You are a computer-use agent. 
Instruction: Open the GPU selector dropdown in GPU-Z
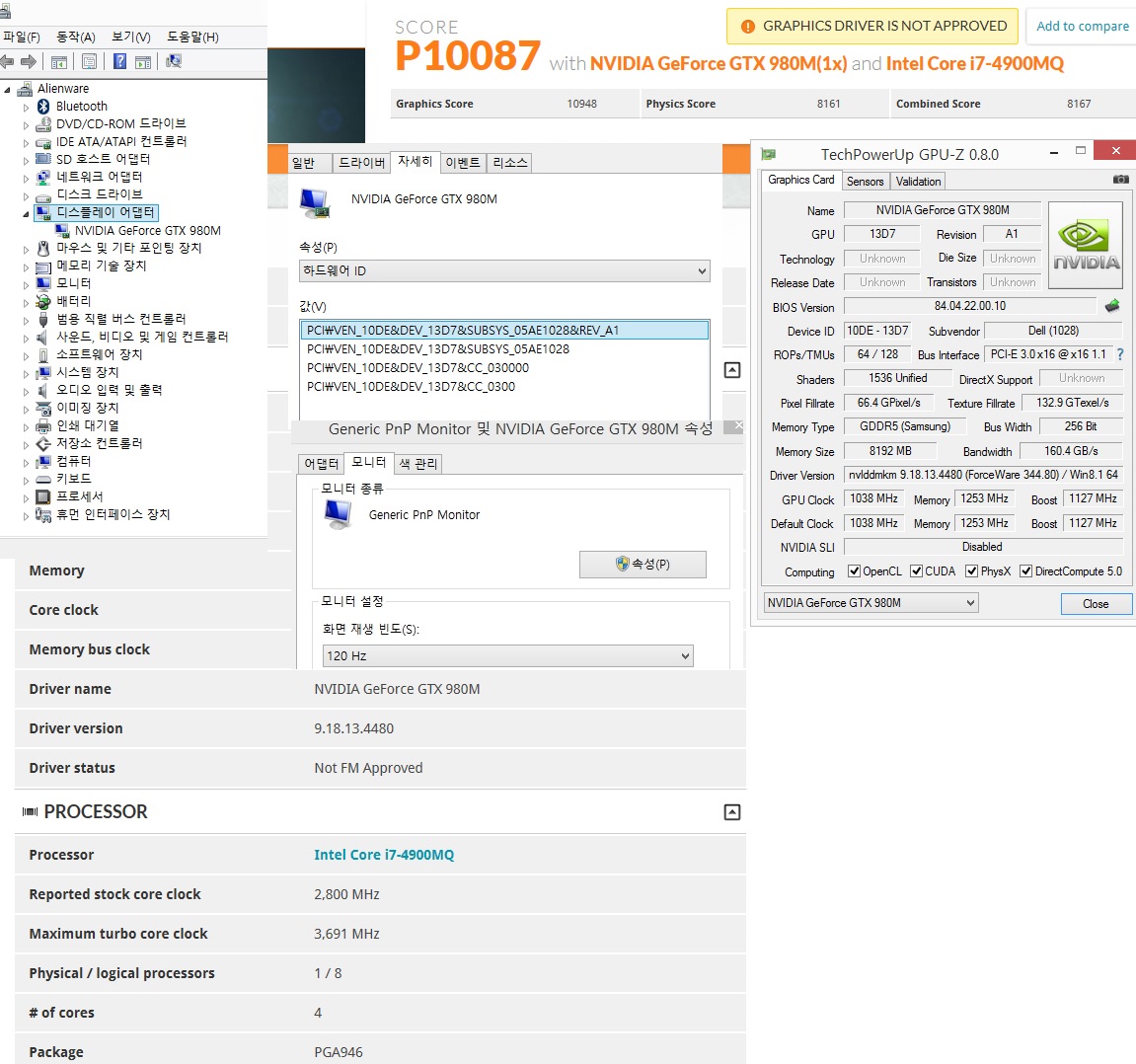[871, 603]
